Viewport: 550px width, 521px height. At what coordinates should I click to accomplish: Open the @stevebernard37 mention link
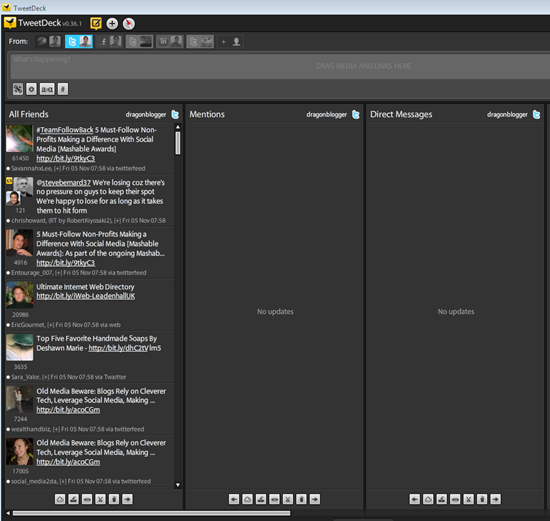63,182
